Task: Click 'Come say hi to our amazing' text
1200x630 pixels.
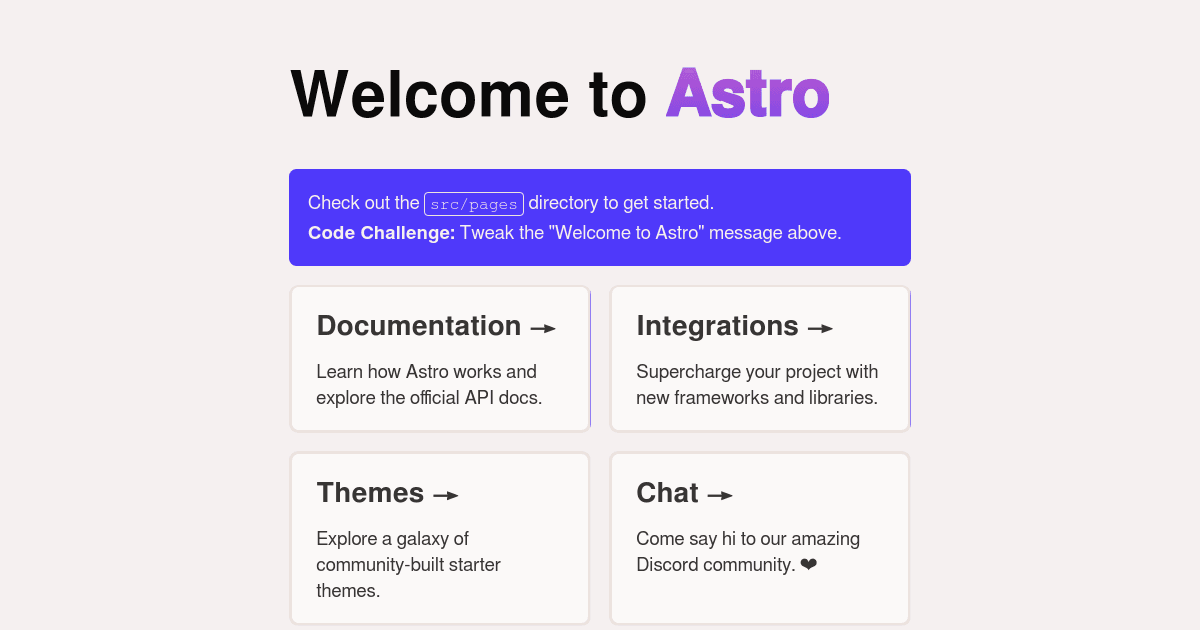Action: [748, 539]
